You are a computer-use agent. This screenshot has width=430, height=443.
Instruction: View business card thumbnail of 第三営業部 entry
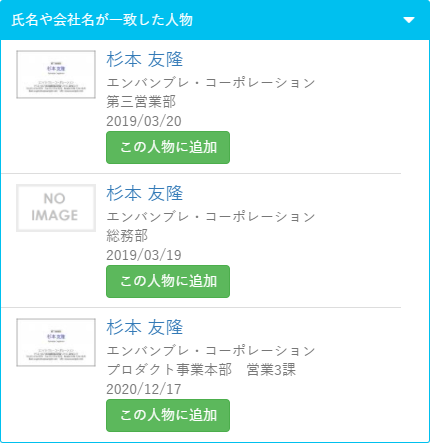(56, 74)
